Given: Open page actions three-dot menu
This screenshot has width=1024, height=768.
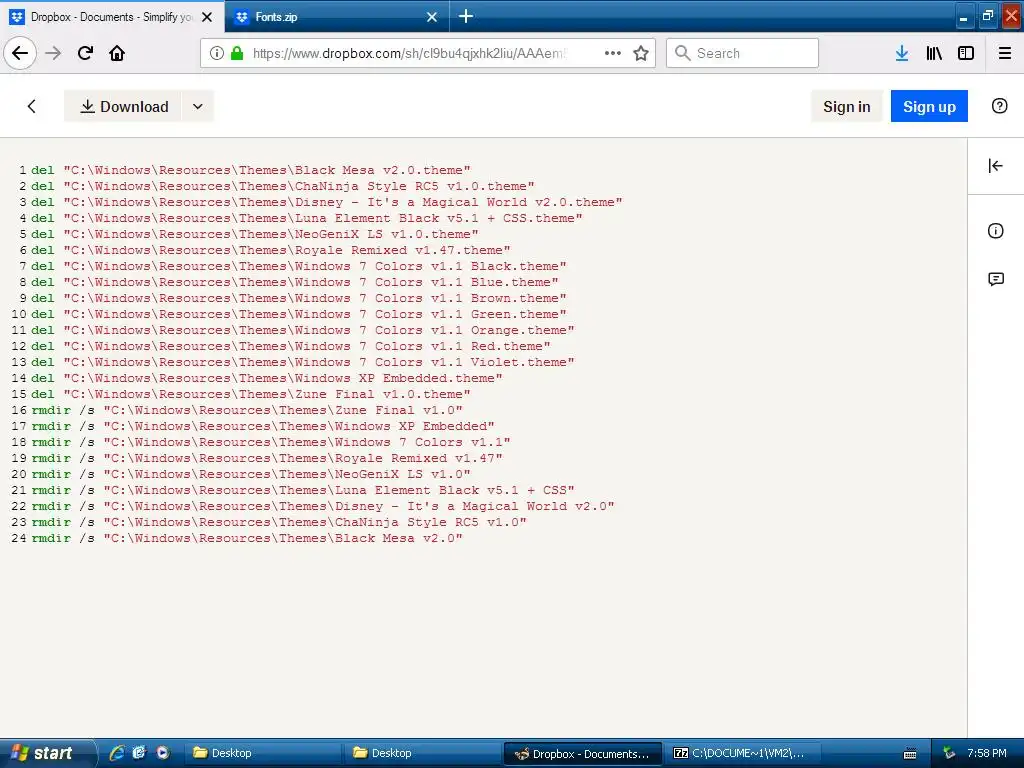Looking at the screenshot, I should (613, 53).
